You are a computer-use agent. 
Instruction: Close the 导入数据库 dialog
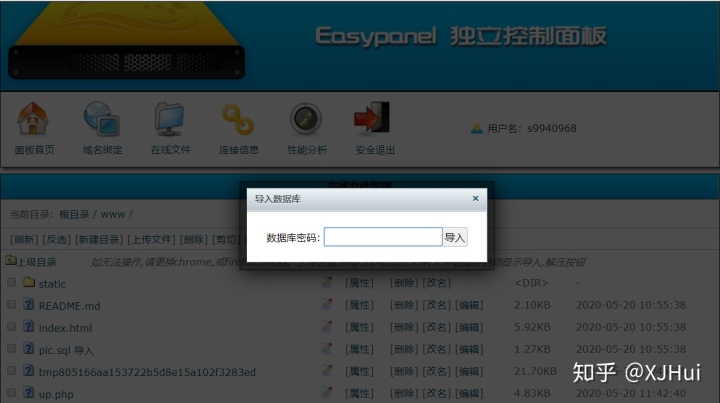pos(475,198)
